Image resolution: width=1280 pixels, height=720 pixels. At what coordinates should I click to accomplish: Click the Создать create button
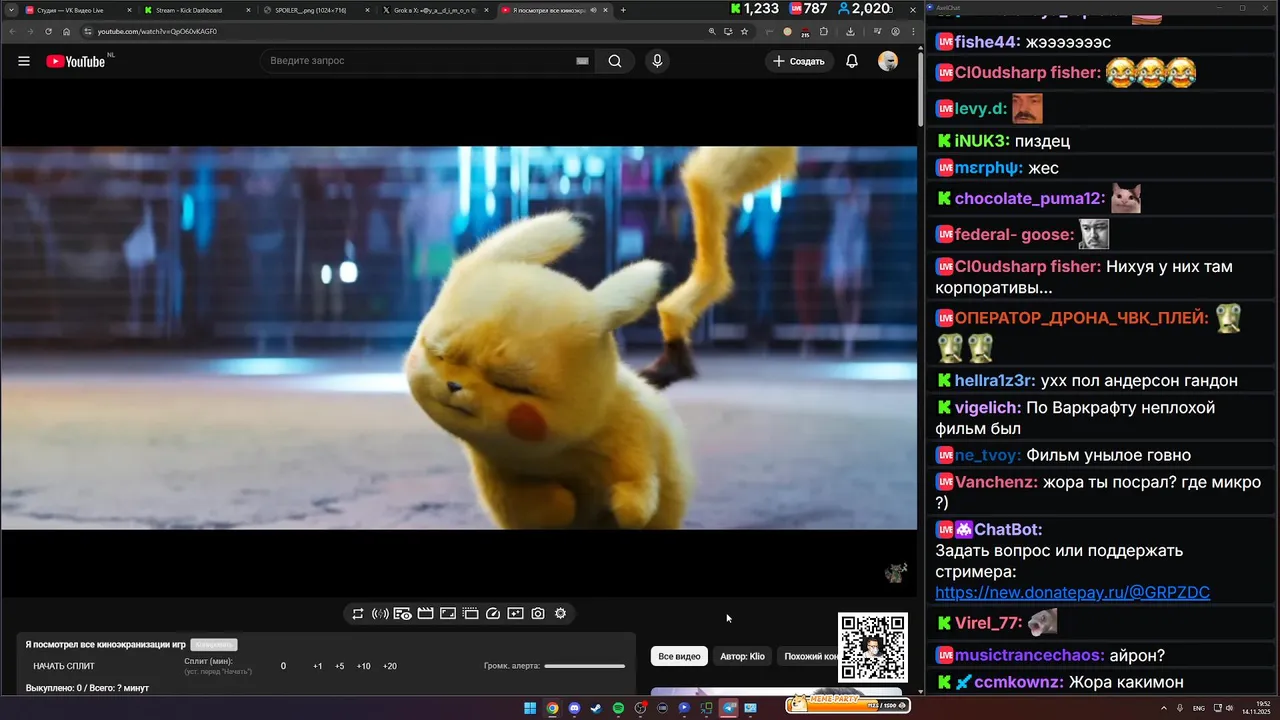click(799, 61)
